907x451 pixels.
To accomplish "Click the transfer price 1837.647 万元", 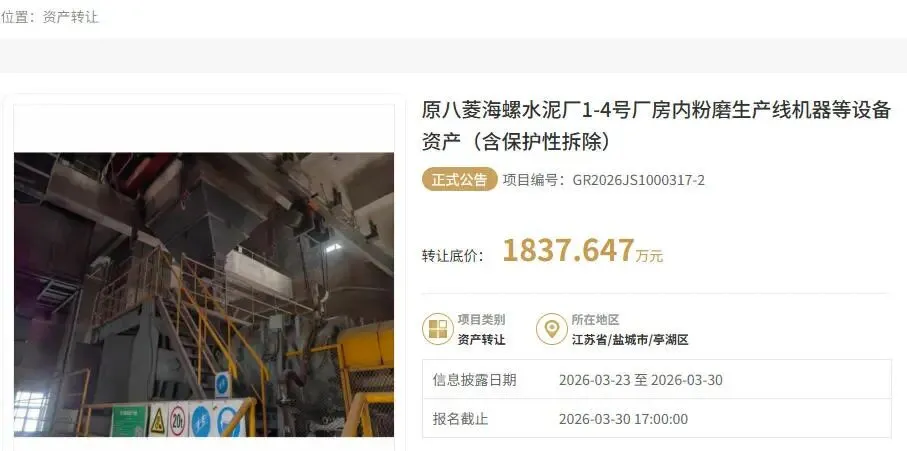I will pos(582,251).
